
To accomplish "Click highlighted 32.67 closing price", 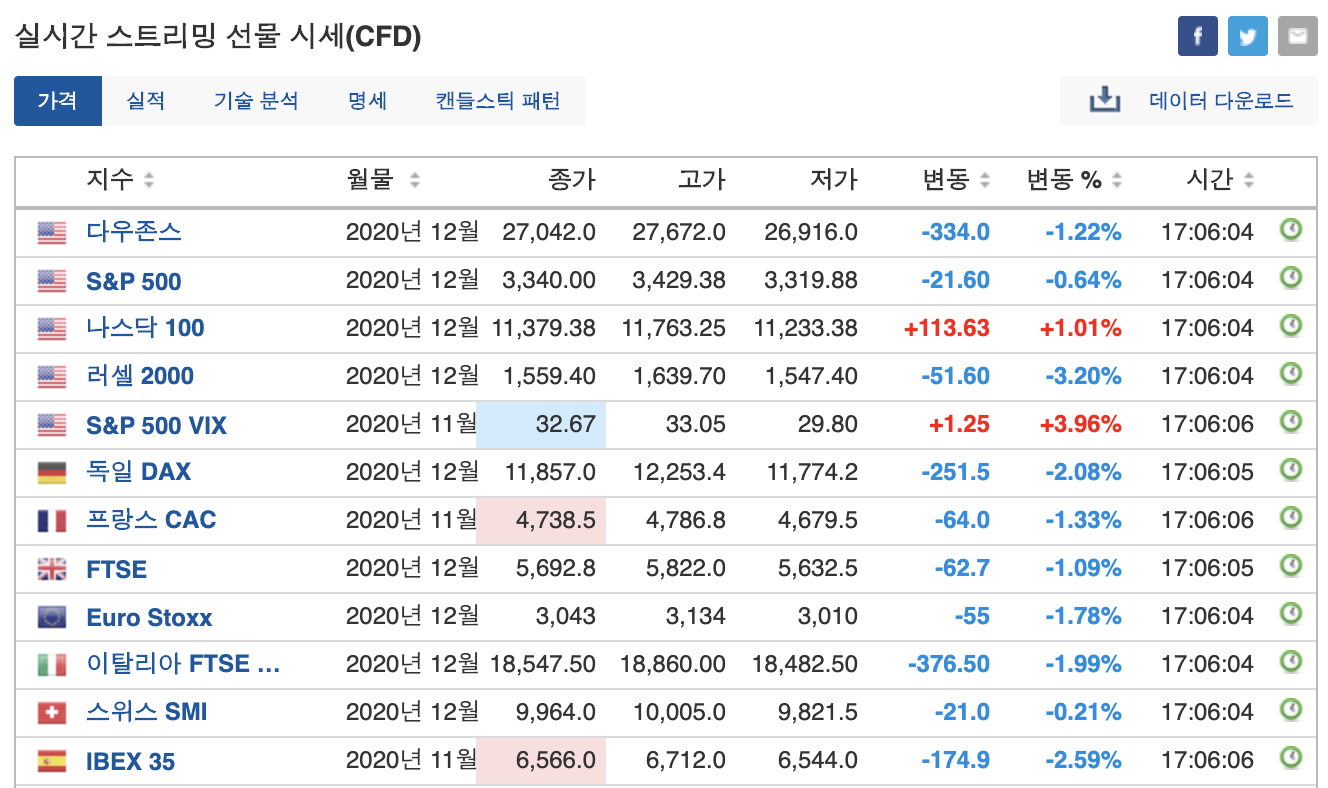I will (x=541, y=424).
